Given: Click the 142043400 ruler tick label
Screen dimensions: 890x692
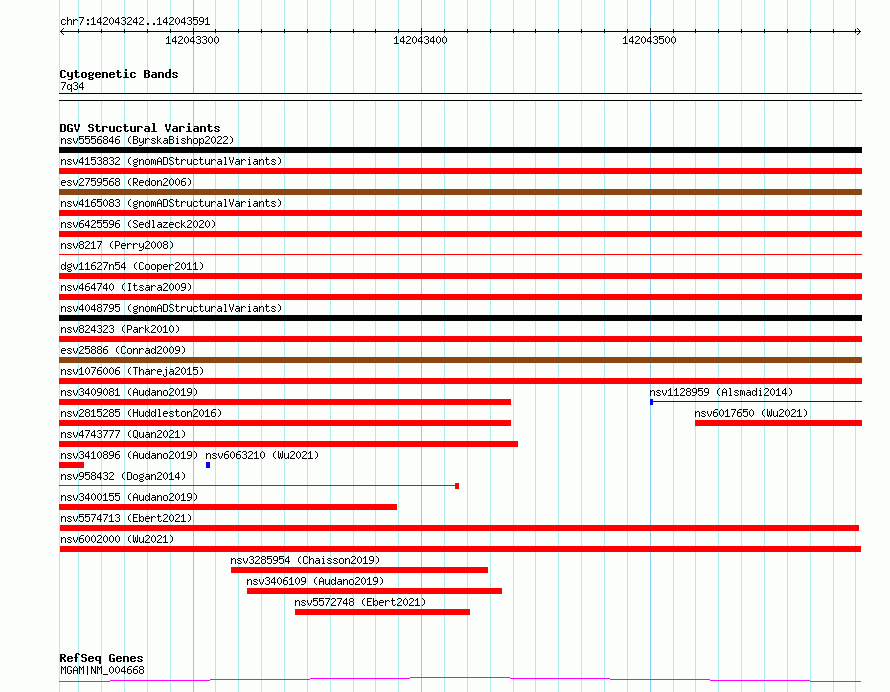Looking at the screenshot, I should (x=421, y=41).
